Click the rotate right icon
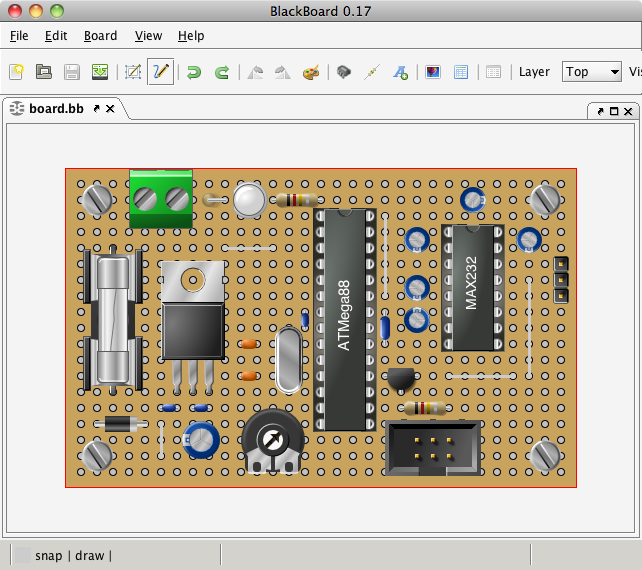The image size is (642, 570). [x=283, y=72]
